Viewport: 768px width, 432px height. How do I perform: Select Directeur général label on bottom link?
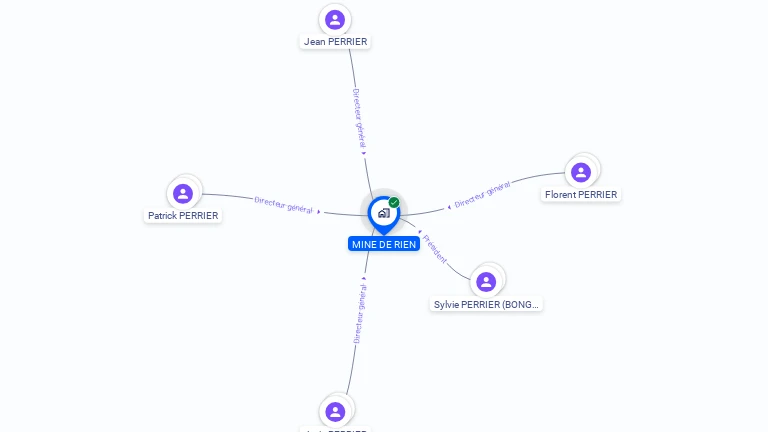click(x=360, y=313)
